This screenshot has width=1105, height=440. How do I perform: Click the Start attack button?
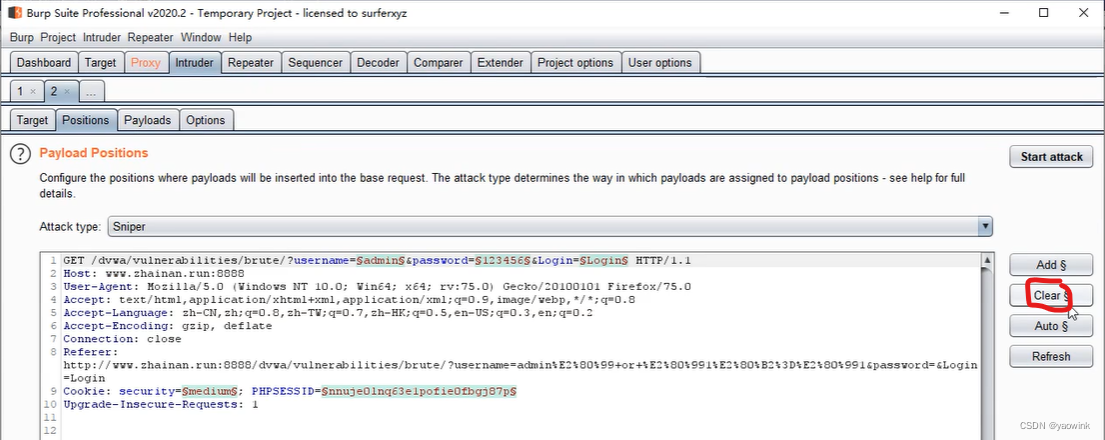(1051, 157)
